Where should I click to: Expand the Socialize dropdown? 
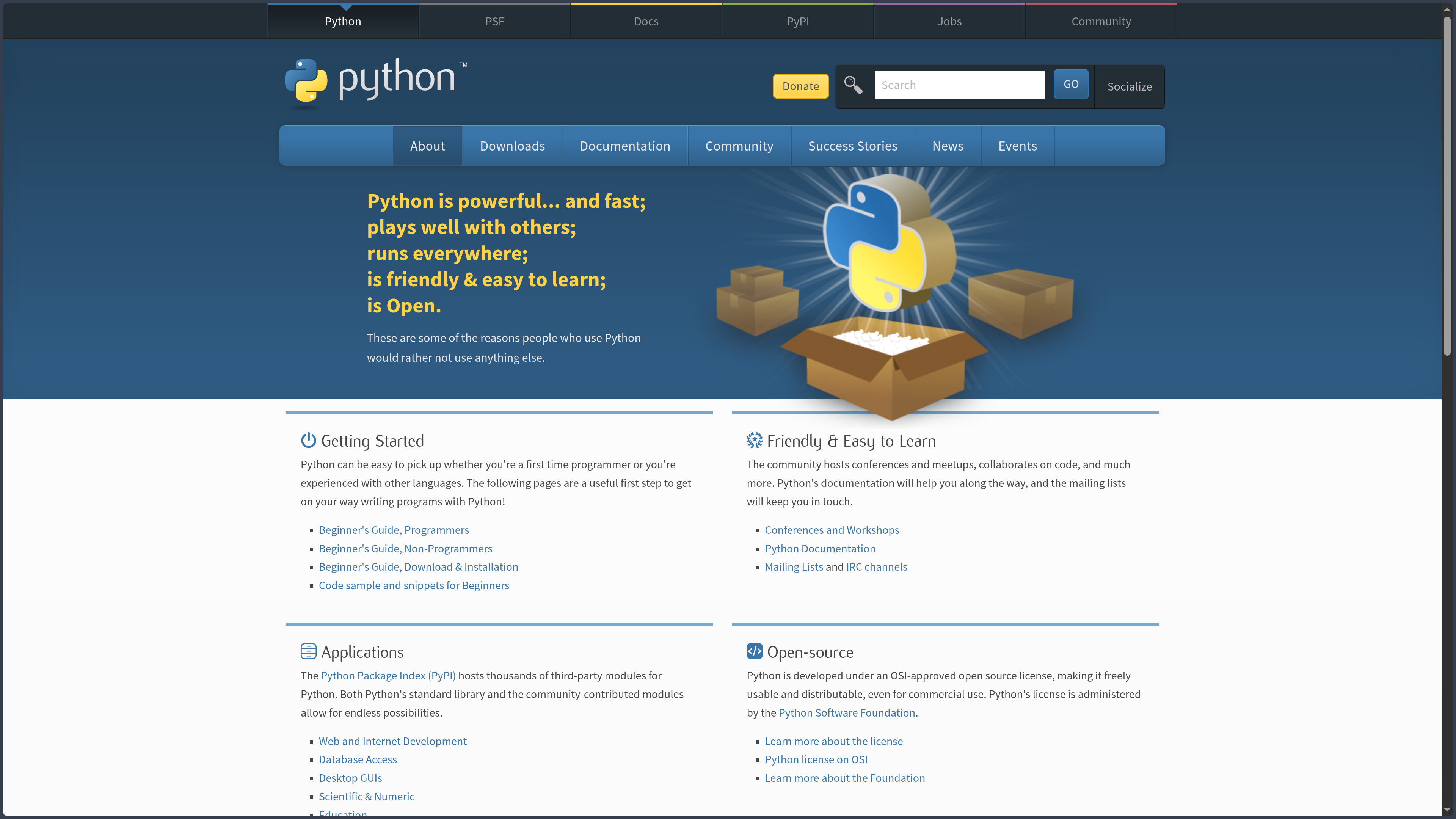coord(1129,86)
